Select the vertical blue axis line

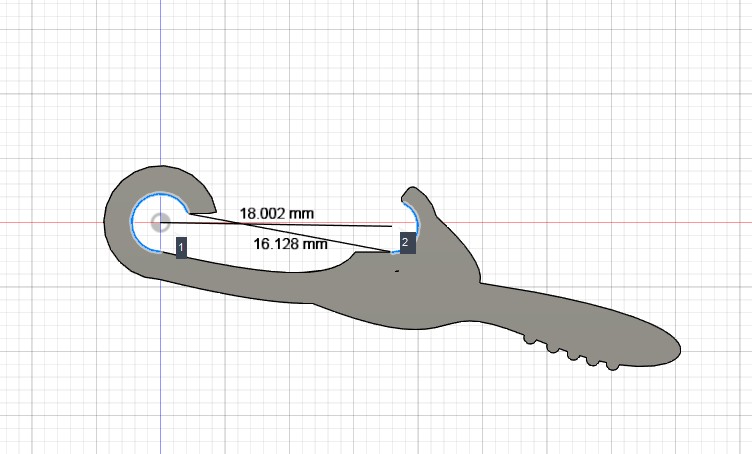tap(160, 96)
